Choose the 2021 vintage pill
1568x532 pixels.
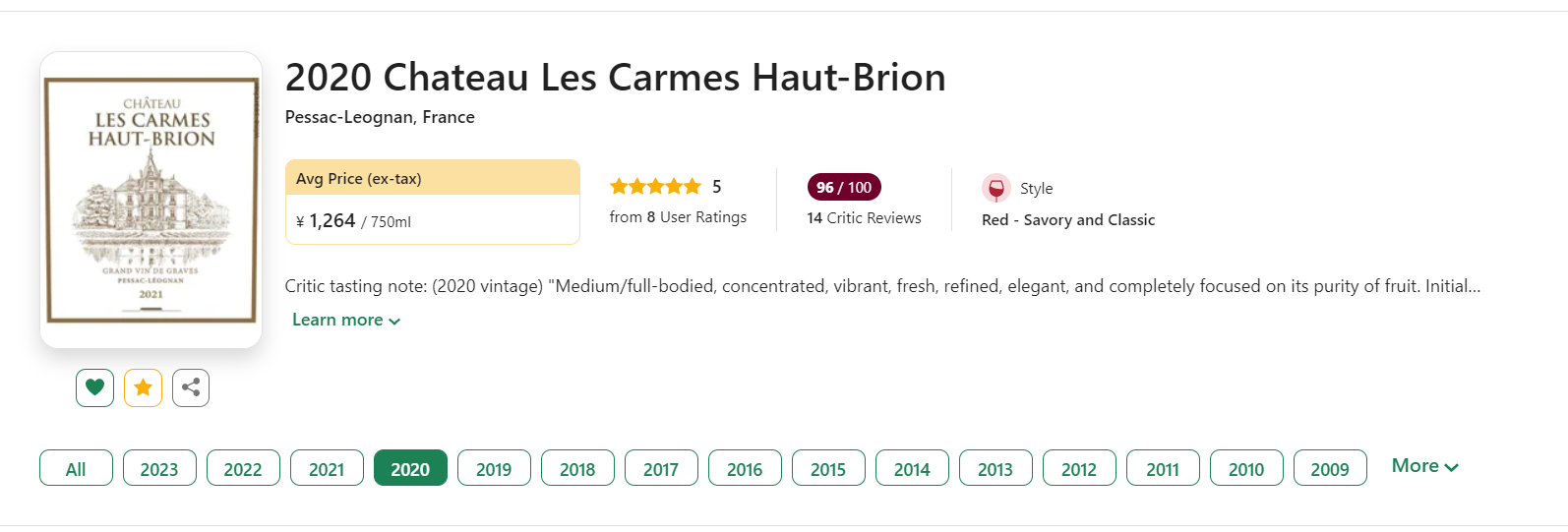[x=327, y=468]
